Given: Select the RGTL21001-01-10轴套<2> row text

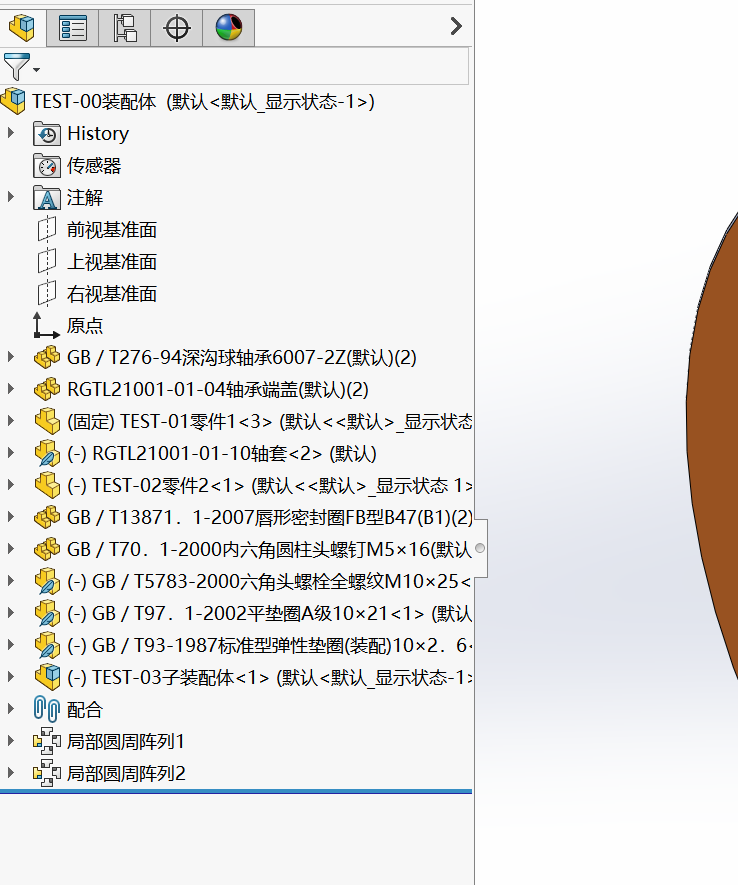Looking at the screenshot, I should click(x=222, y=454).
